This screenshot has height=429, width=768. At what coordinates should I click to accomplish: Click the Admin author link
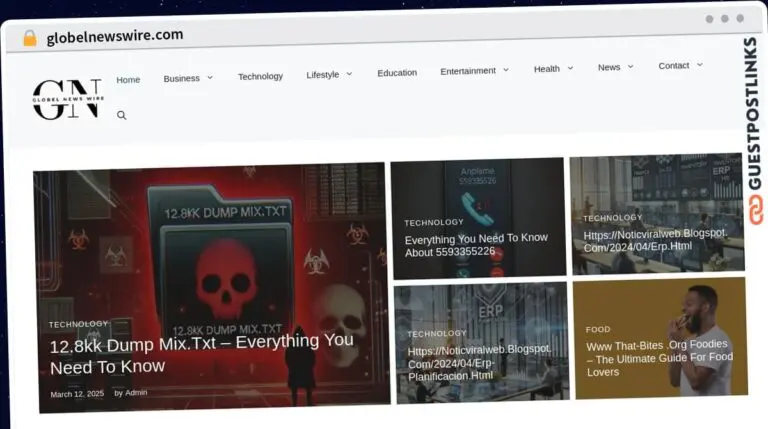(x=136, y=392)
